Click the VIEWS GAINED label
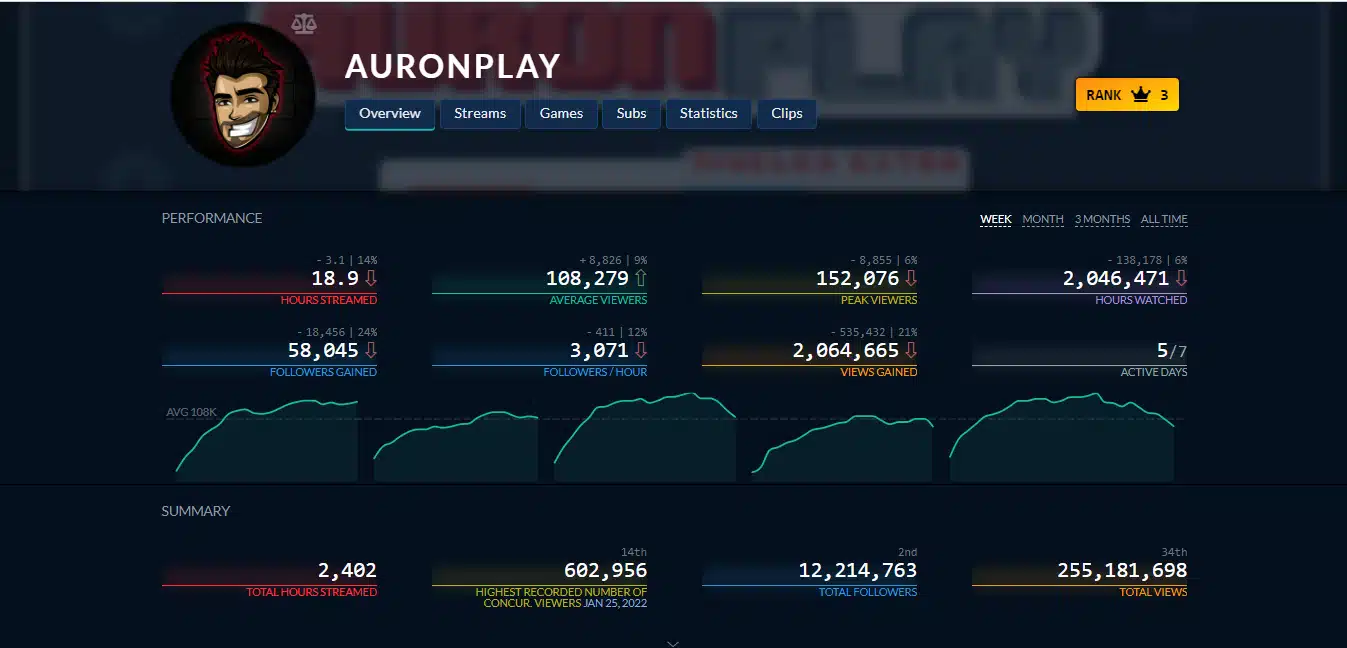 coord(877,372)
